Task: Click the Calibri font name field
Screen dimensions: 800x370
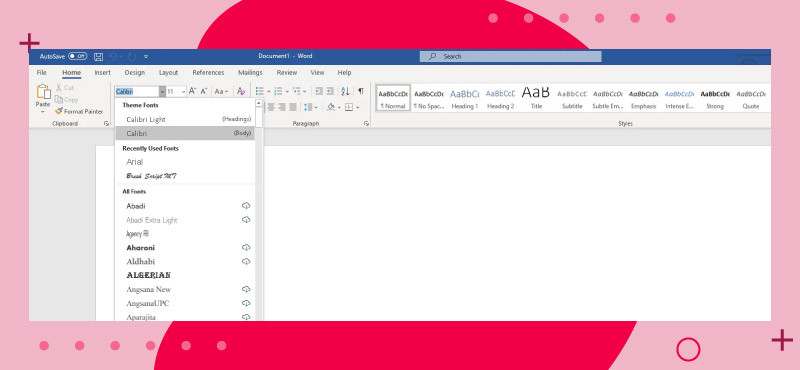Action: pyautogui.click(x=137, y=91)
